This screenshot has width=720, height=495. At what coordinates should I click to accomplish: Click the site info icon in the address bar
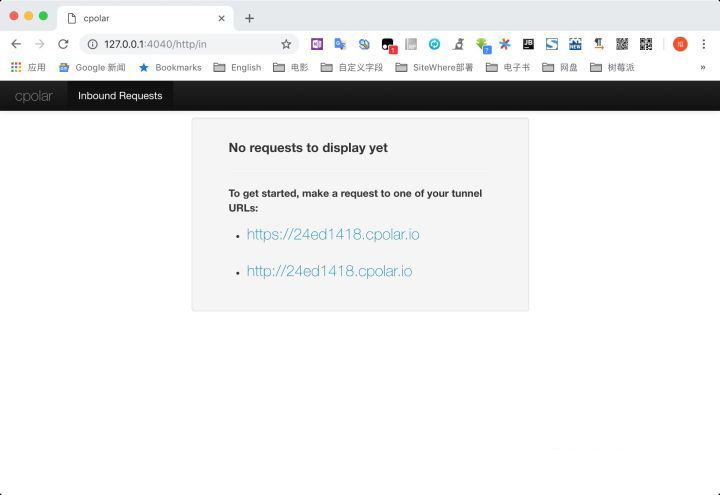pos(93,44)
